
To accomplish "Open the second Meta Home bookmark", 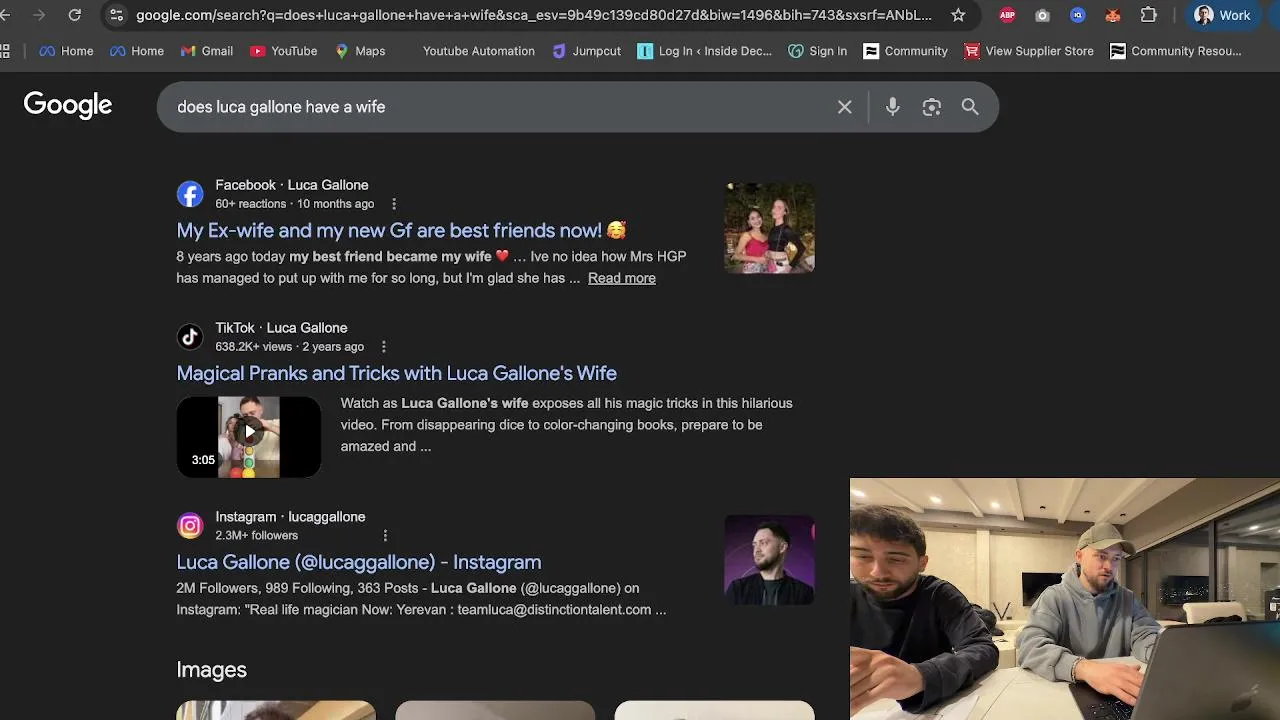I will pyautogui.click(x=136, y=51).
